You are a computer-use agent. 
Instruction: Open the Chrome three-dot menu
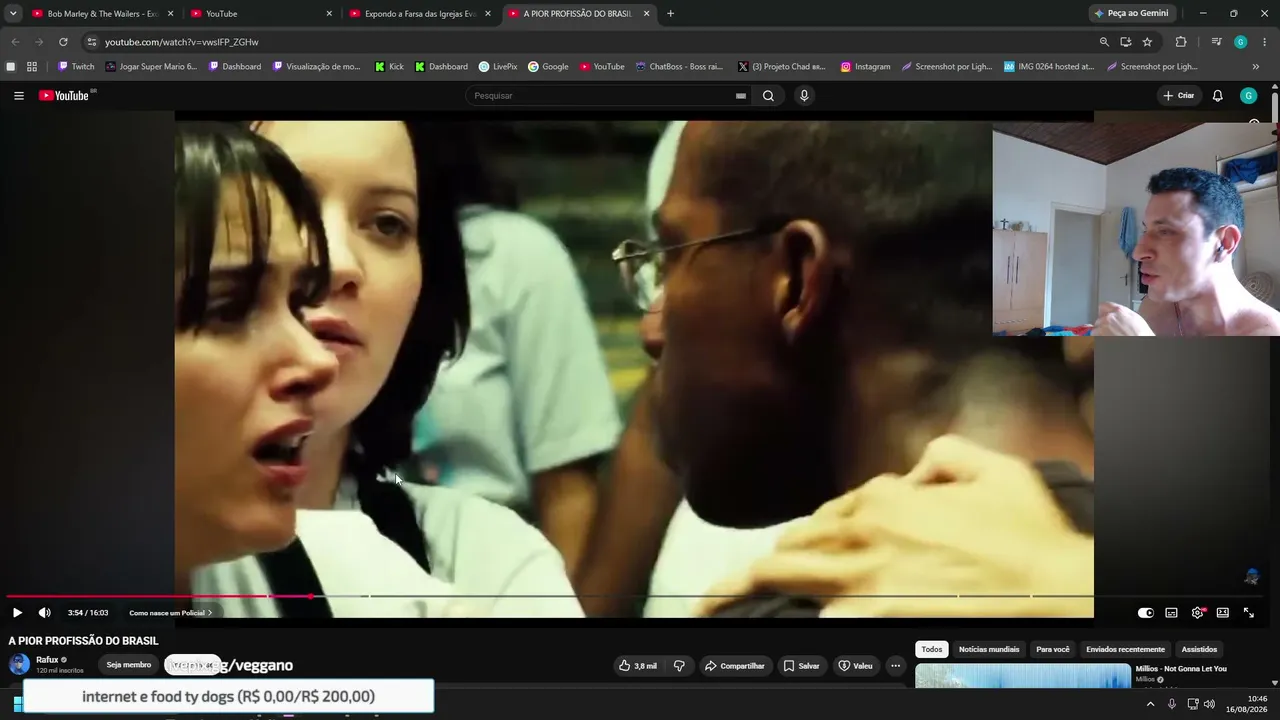1265,42
